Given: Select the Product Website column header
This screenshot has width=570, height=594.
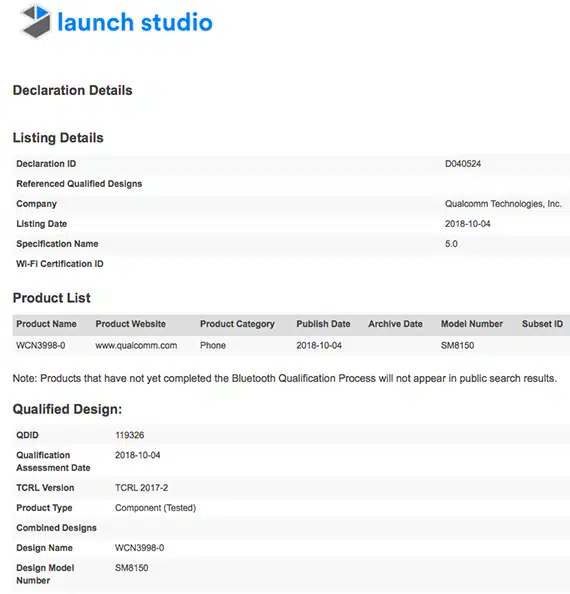Looking at the screenshot, I should coord(130,324).
